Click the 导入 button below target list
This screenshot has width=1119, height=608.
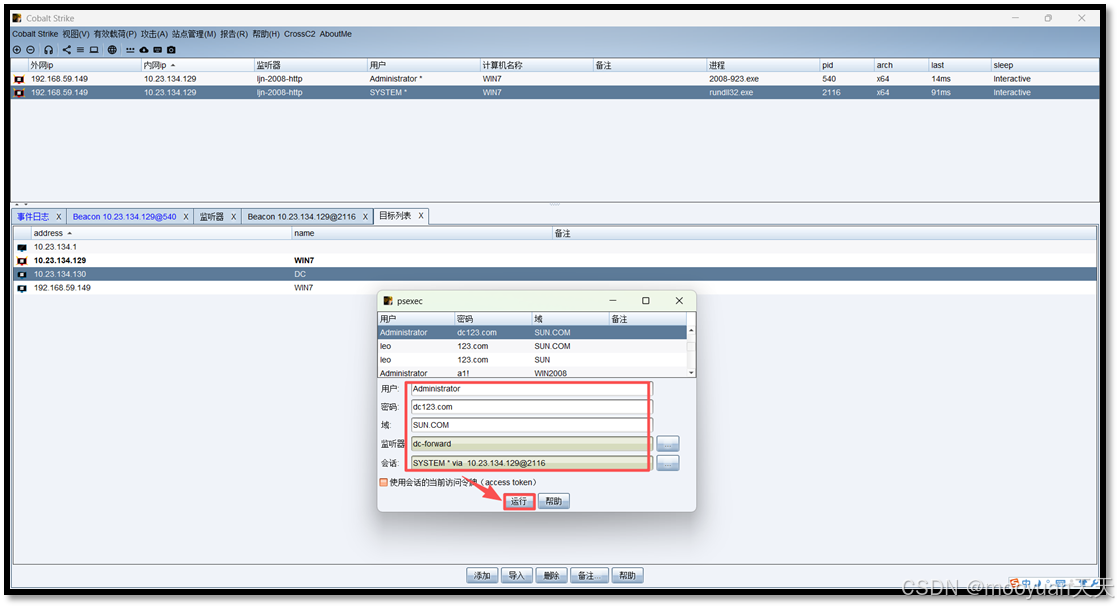click(517, 576)
